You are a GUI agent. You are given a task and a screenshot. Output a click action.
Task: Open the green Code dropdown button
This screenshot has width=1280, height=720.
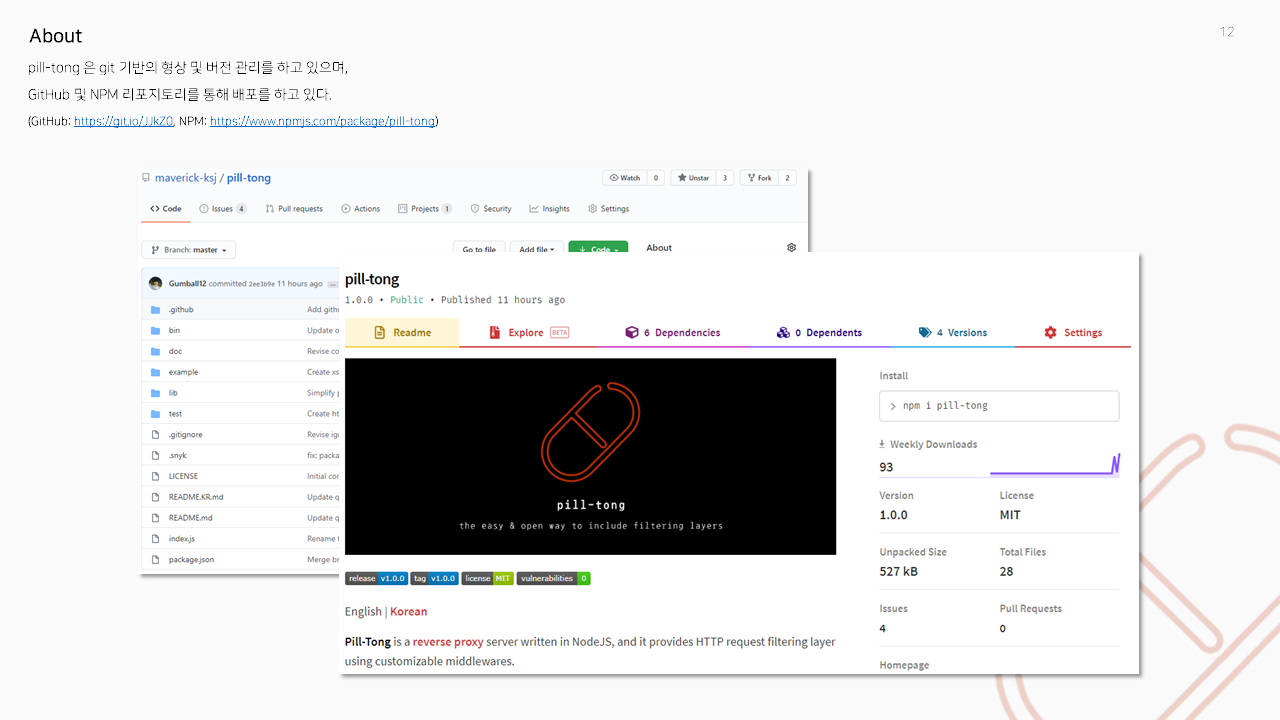tap(598, 248)
